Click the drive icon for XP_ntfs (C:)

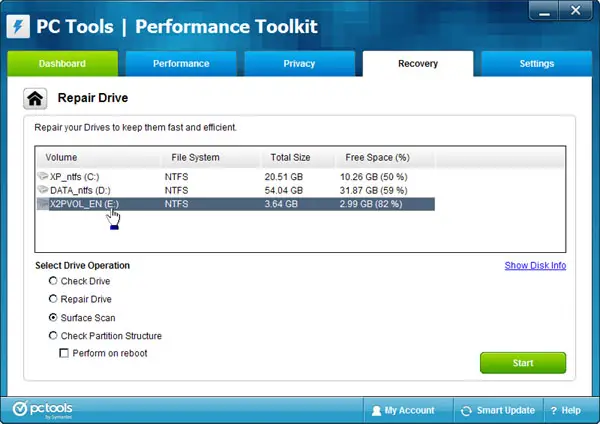(x=43, y=176)
